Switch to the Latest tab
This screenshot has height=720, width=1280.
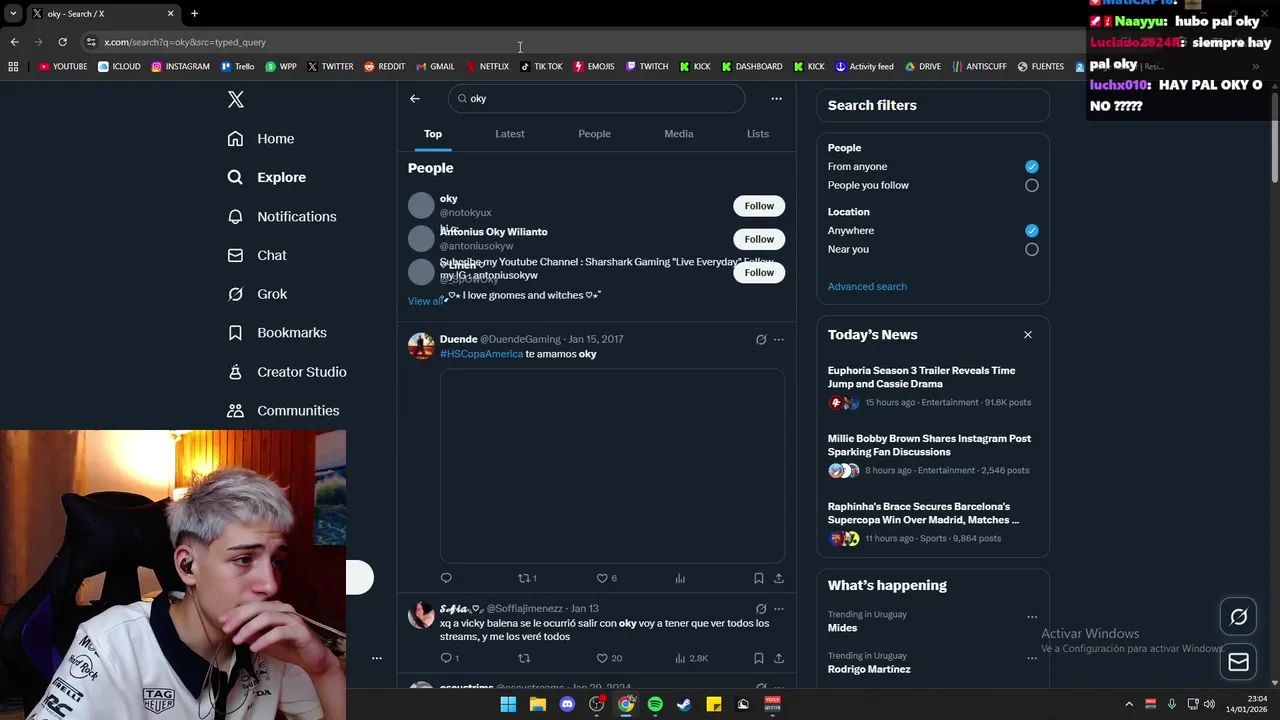click(x=510, y=134)
